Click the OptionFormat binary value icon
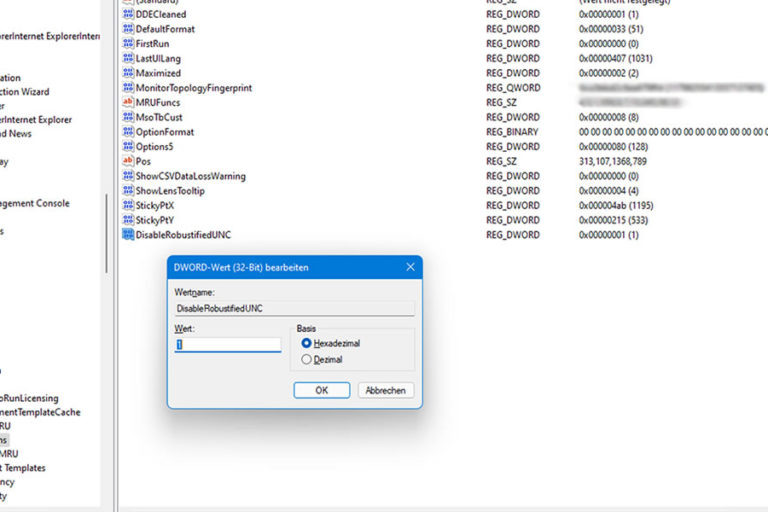 128,132
